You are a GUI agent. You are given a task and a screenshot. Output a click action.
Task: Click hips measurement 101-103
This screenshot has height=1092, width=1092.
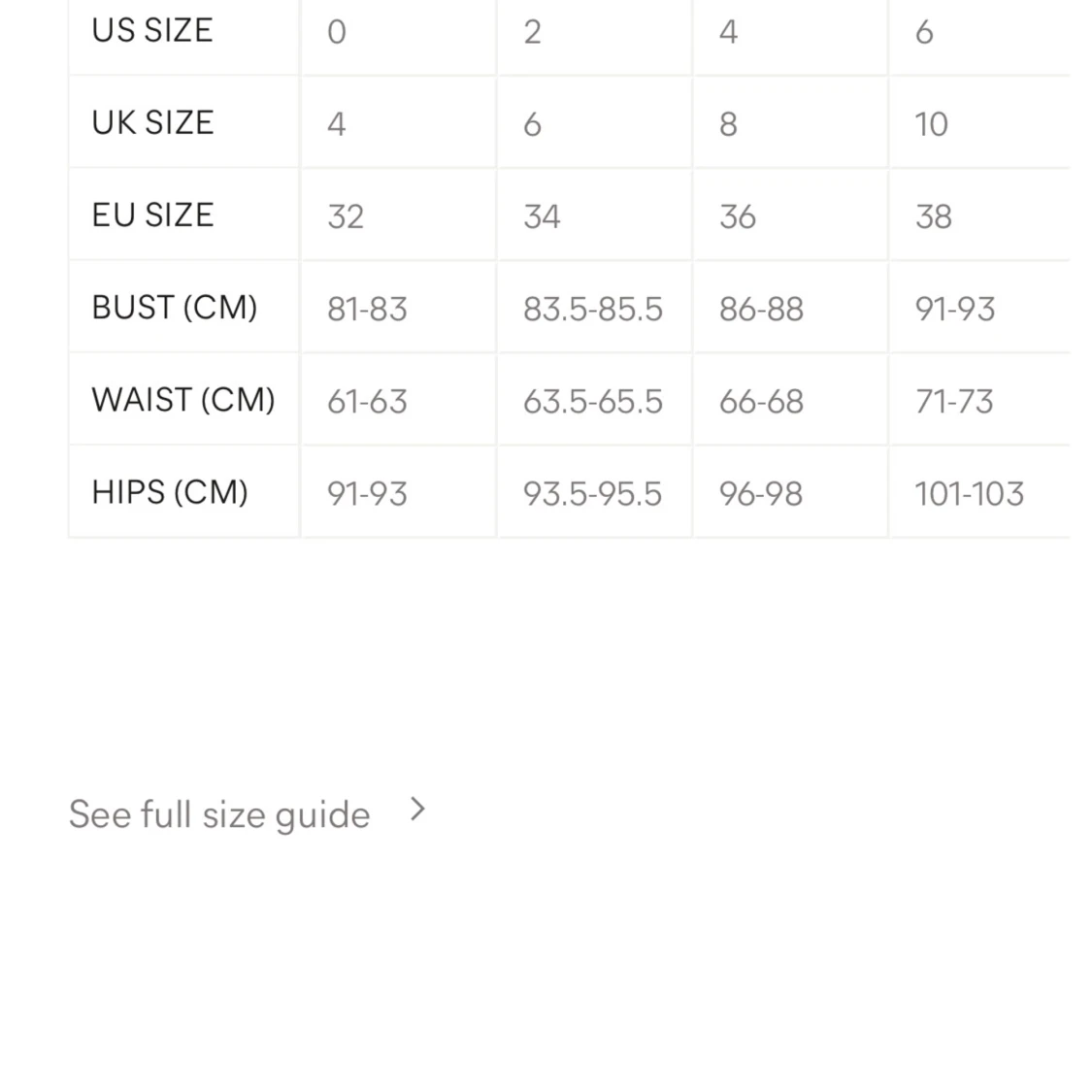pyautogui.click(x=969, y=493)
